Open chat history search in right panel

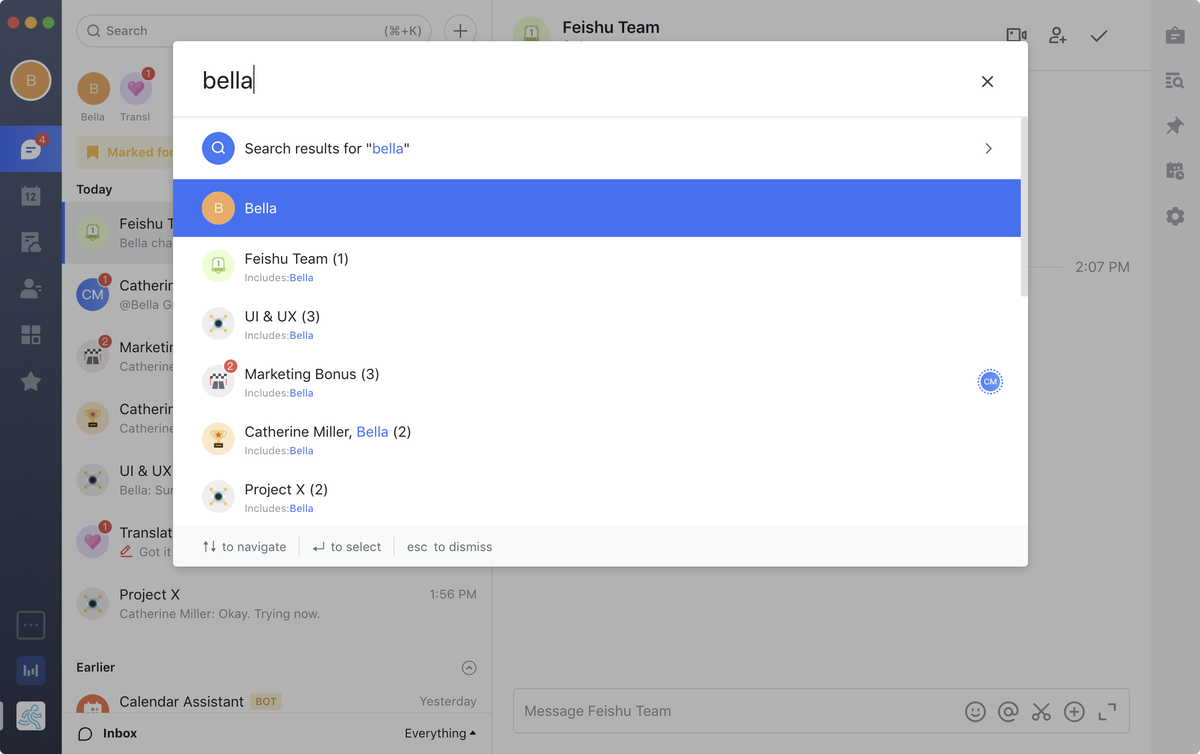1175,81
